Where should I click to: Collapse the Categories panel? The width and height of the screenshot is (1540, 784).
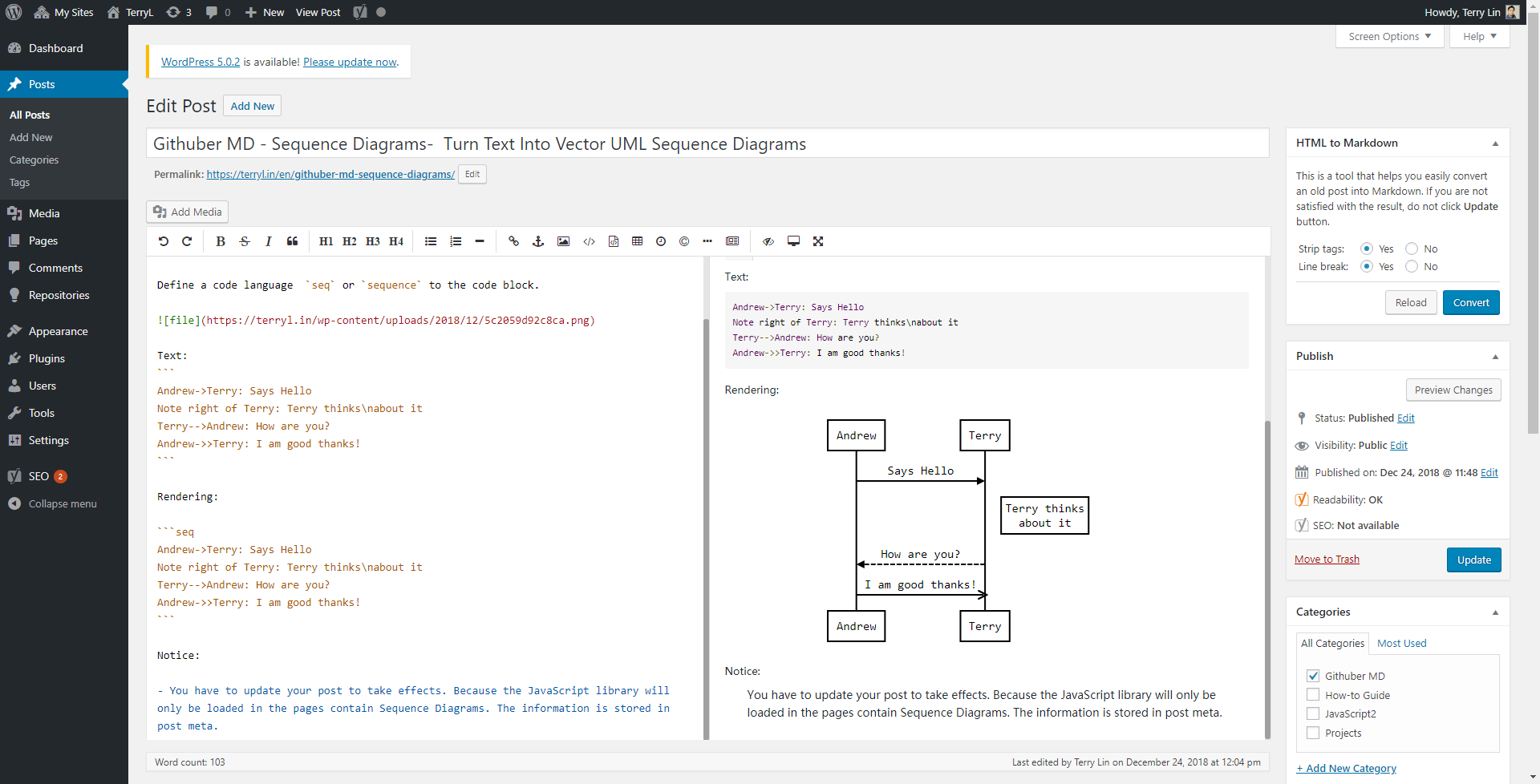[1495, 612]
